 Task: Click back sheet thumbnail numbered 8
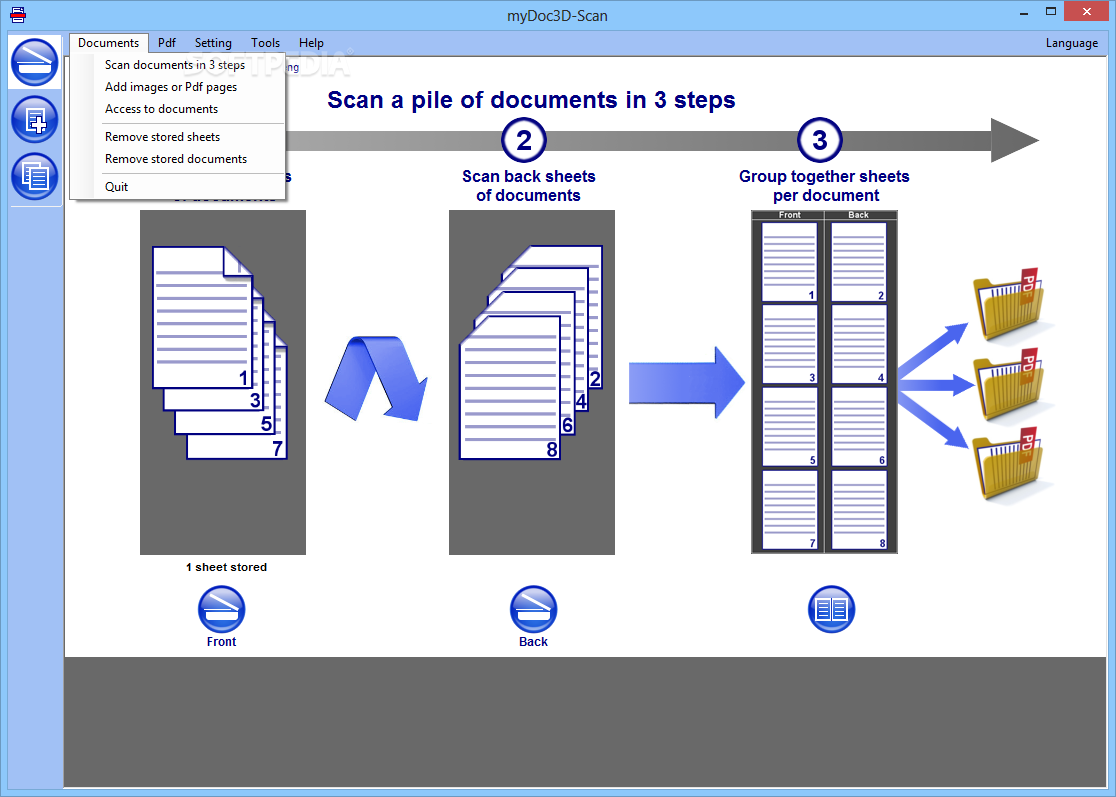pyautogui.click(x=859, y=510)
